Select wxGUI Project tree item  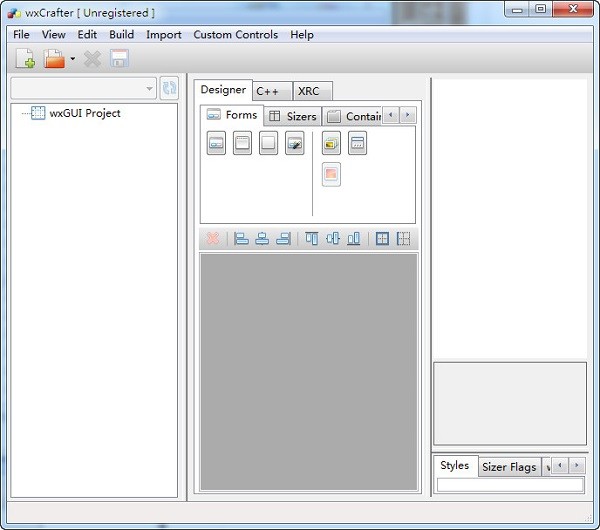[x=84, y=113]
